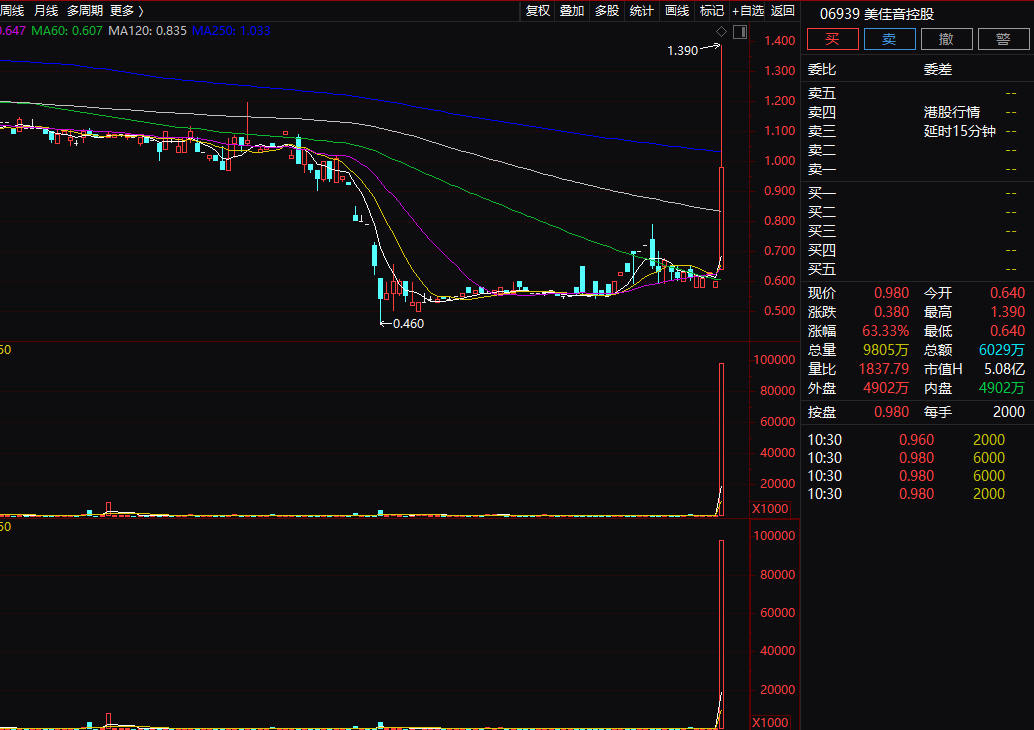
Task: Toggle the side panel layout icon
Action: click(x=739, y=32)
